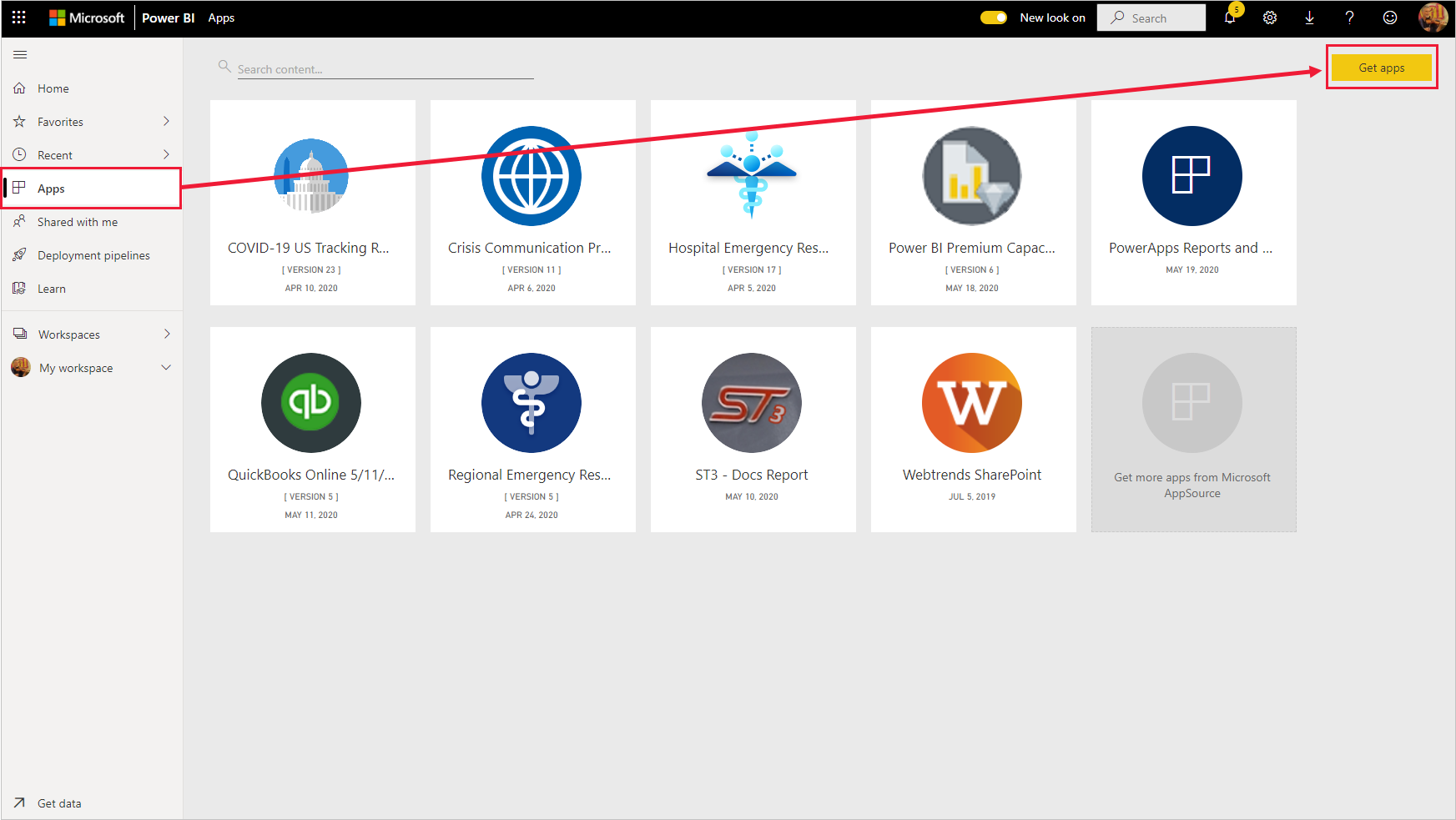The image size is (1456, 820).
Task: Click the ST3 - Docs Report title
Action: (x=752, y=475)
